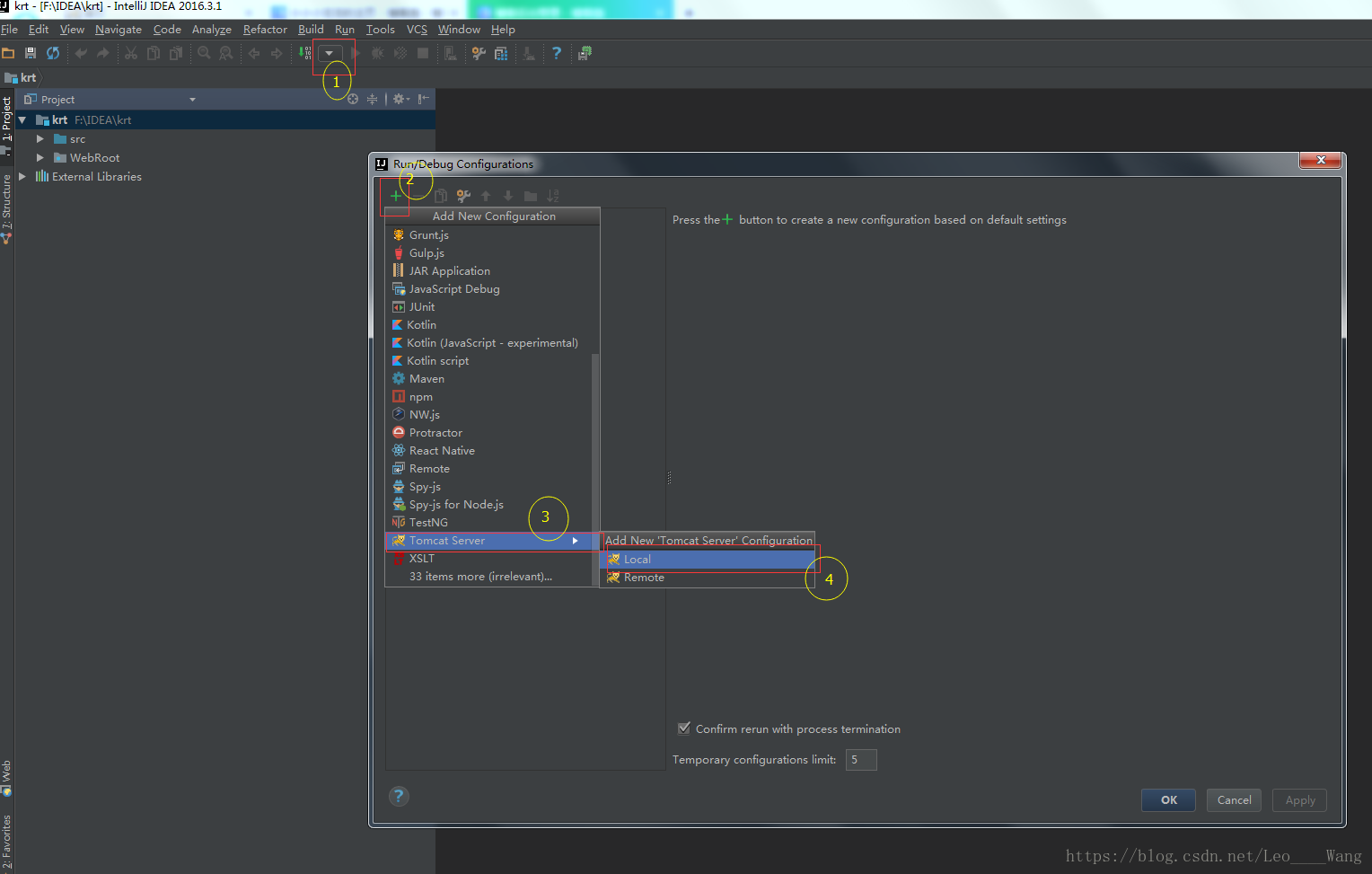Click the Scroll from Source target icon
1372x874 pixels.
pyautogui.click(x=353, y=99)
